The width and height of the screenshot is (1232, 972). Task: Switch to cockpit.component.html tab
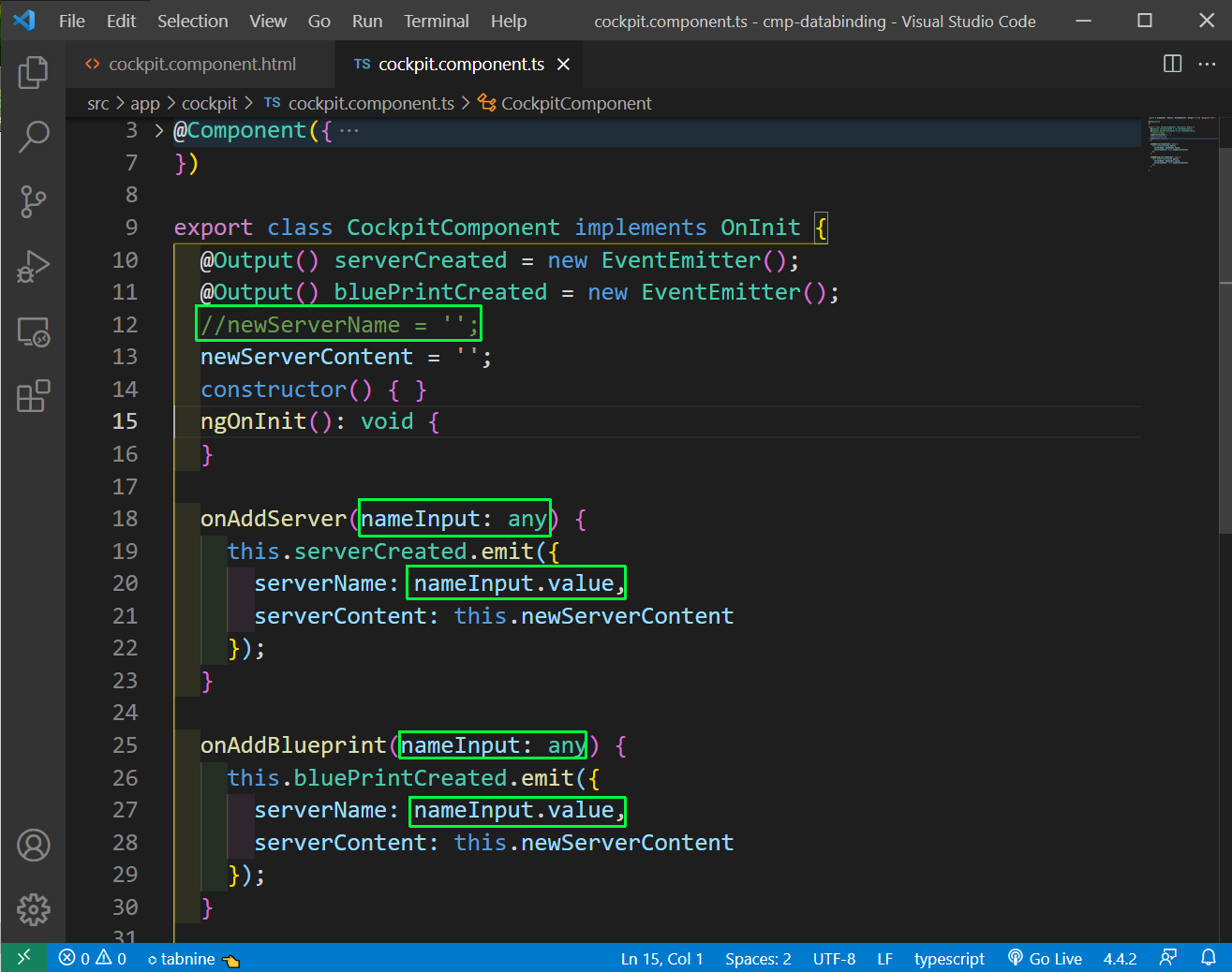coord(201,64)
